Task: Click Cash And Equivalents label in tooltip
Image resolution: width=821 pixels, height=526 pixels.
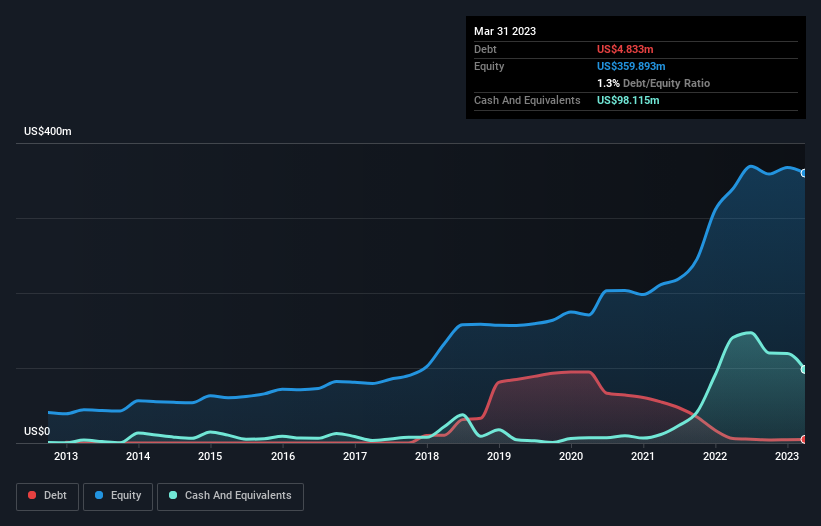Action: pos(527,100)
